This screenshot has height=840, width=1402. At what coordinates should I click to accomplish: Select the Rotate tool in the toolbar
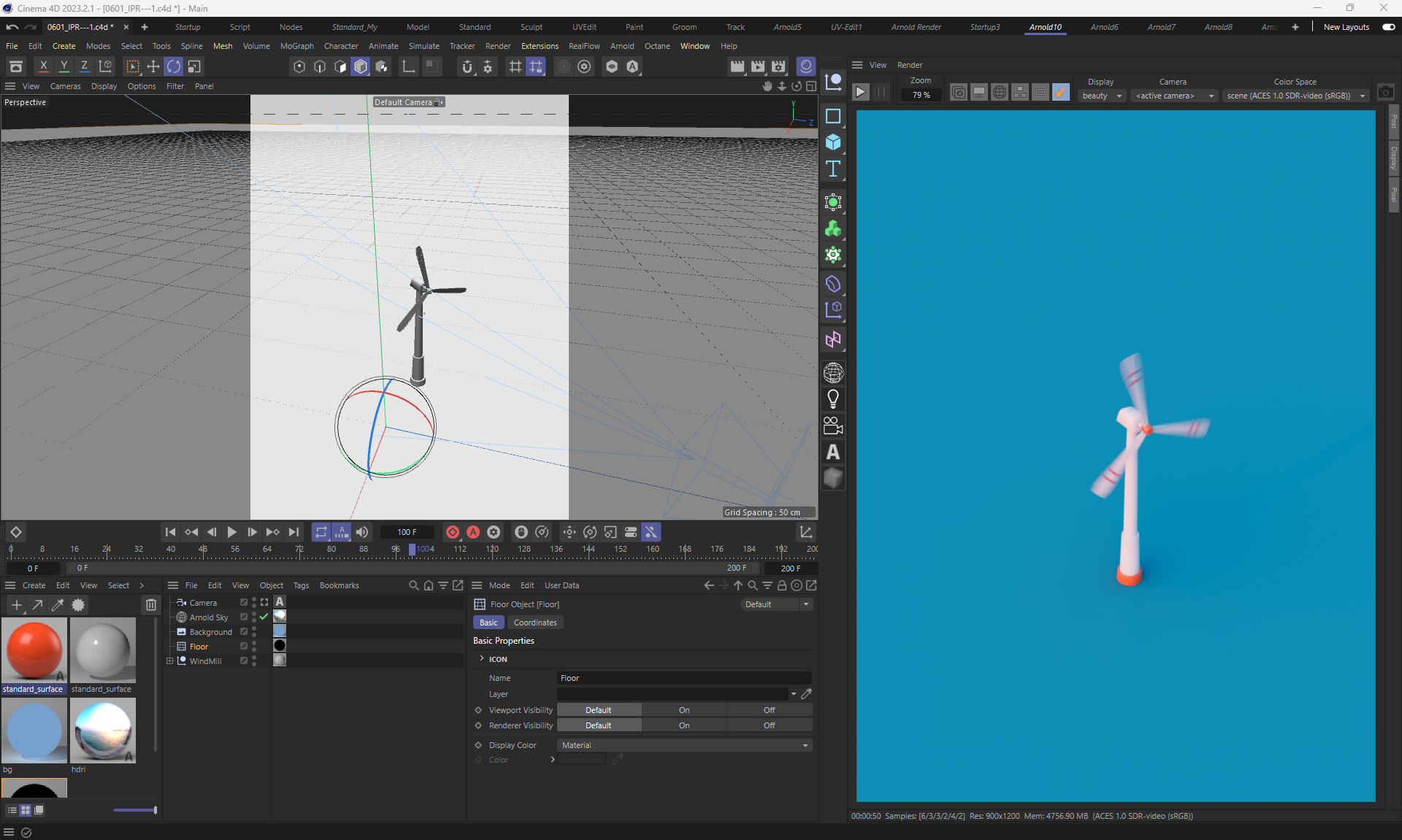pos(173,66)
